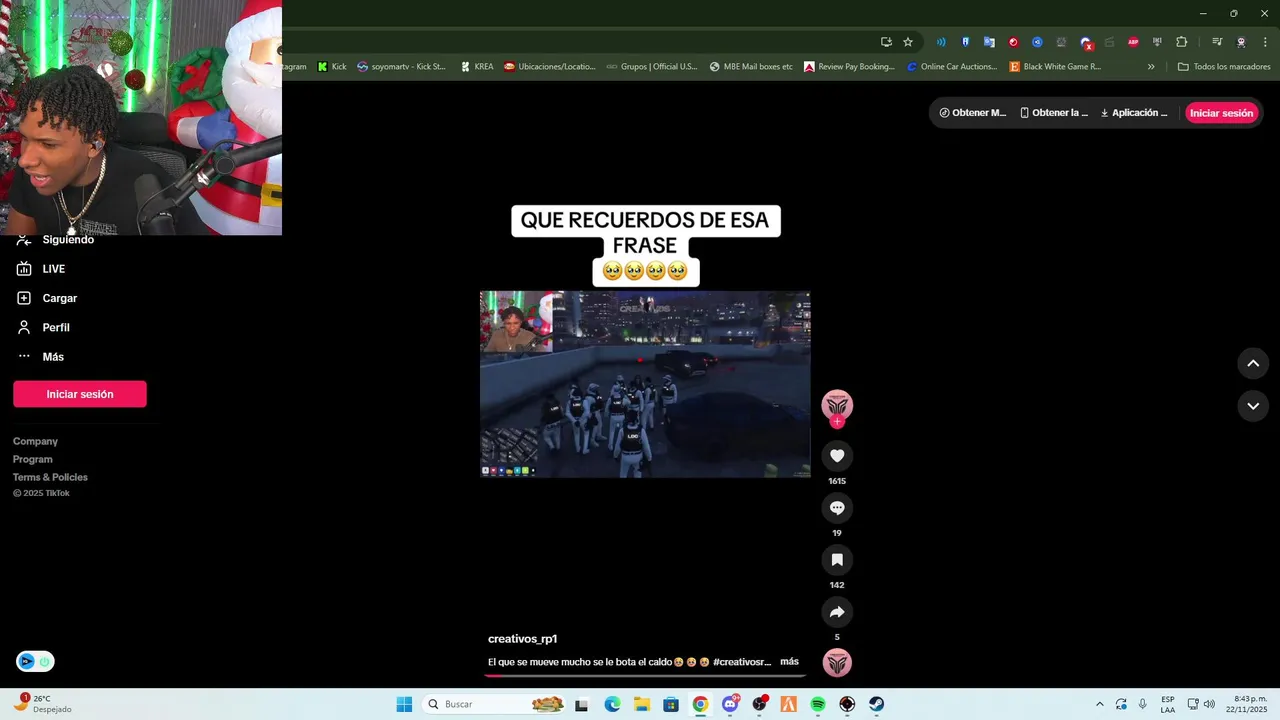Open creator avatar above like button
1280x720 pixels.
(x=837, y=405)
